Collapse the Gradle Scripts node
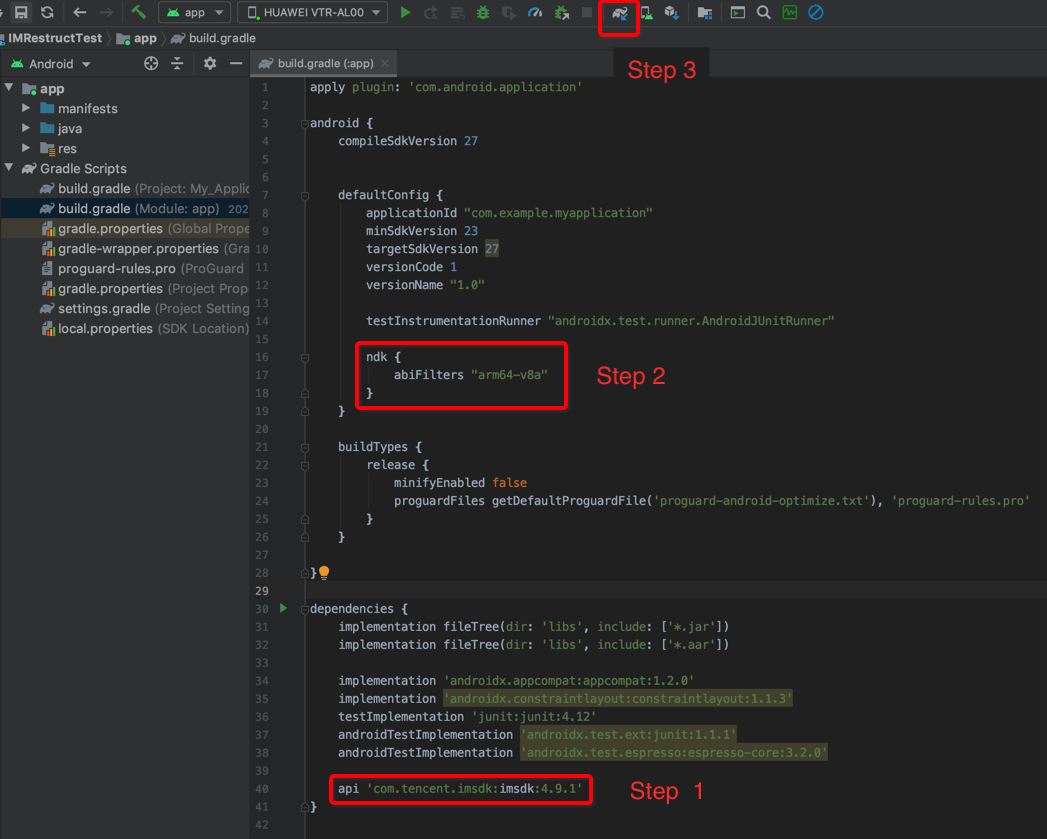 (10, 168)
